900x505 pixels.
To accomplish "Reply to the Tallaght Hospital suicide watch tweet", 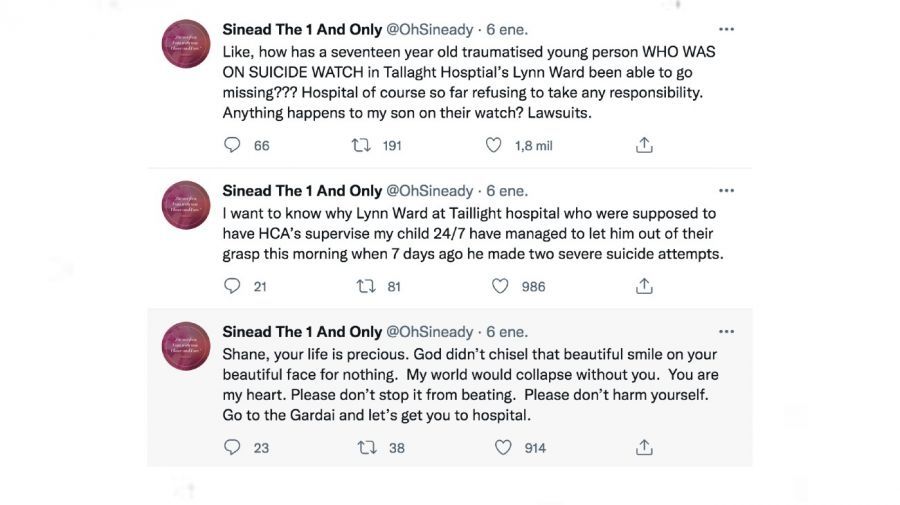I will (x=232, y=145).
